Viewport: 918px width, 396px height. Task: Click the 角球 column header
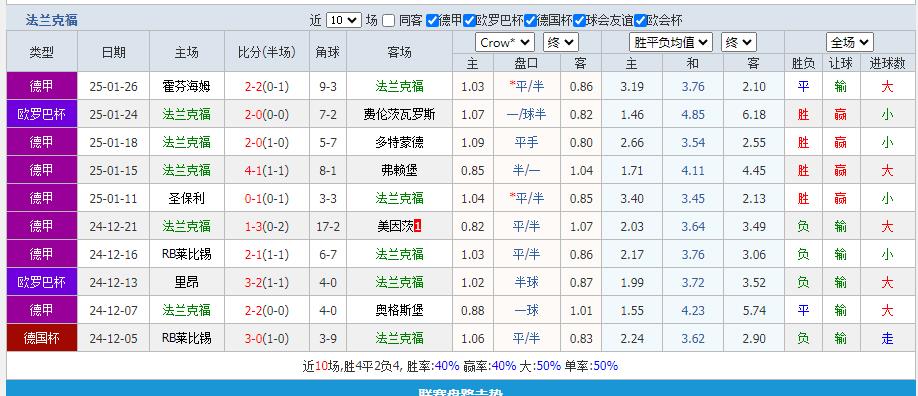coord(328,52)
